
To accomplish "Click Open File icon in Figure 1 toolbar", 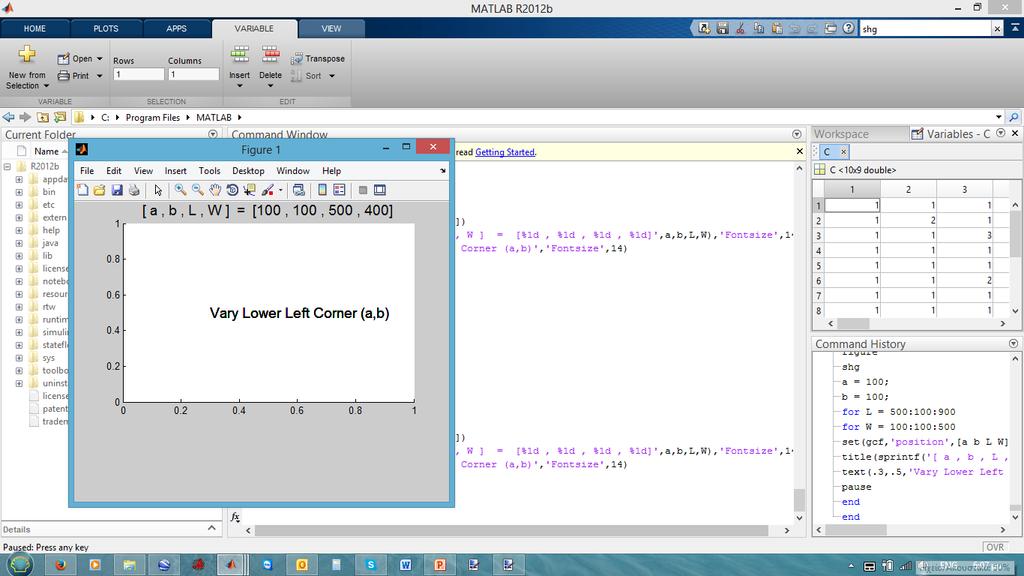I will click(99, 190).
